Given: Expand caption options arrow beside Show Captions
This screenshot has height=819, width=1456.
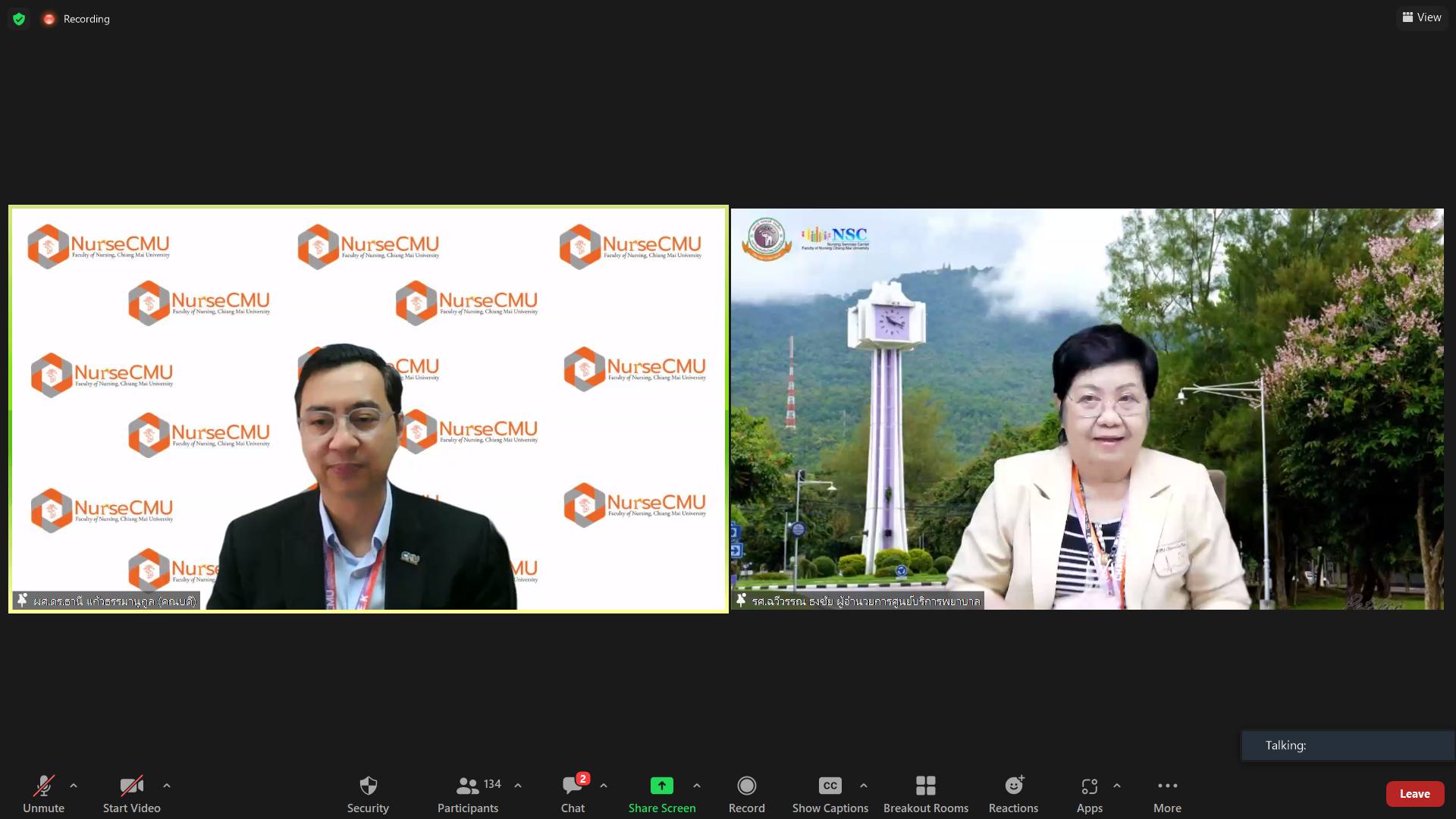Looking at the screenshot, I should click(x=864, y=786).
